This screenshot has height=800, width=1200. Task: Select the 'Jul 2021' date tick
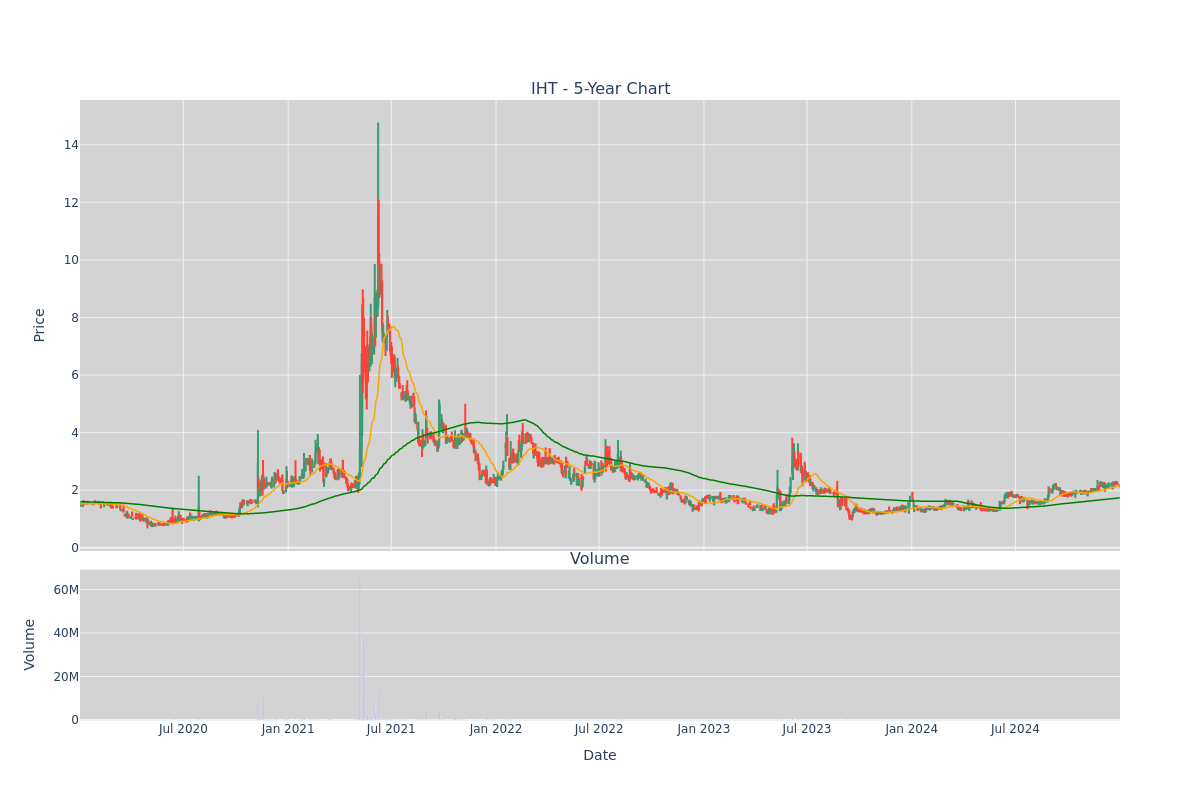391,729
